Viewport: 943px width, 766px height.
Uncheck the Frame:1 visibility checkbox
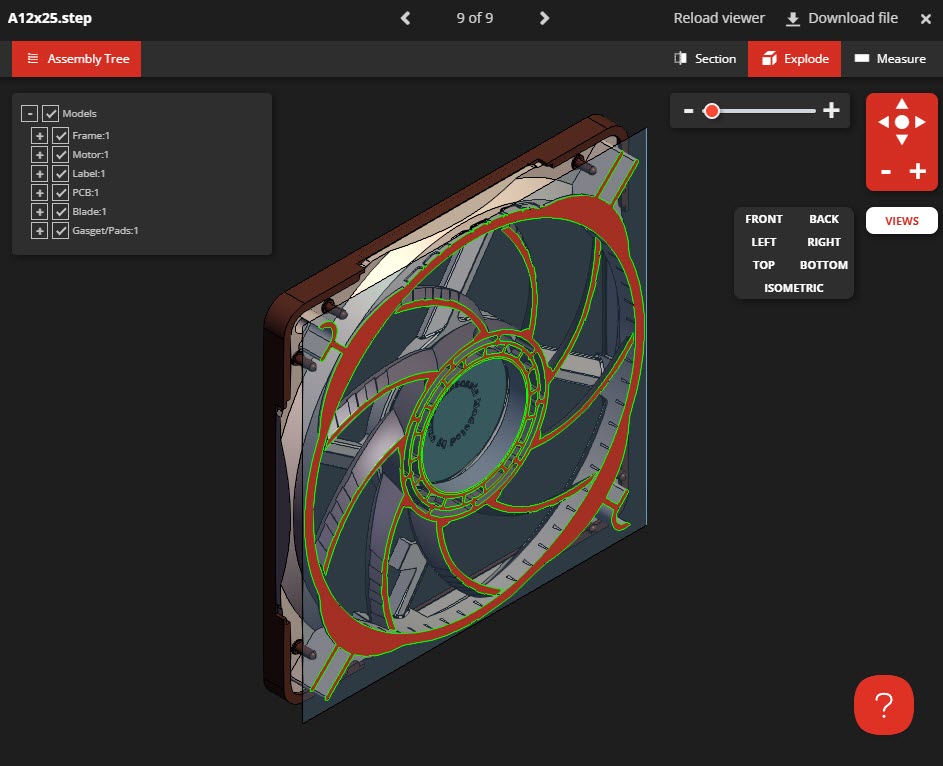(x=60, y=135)
